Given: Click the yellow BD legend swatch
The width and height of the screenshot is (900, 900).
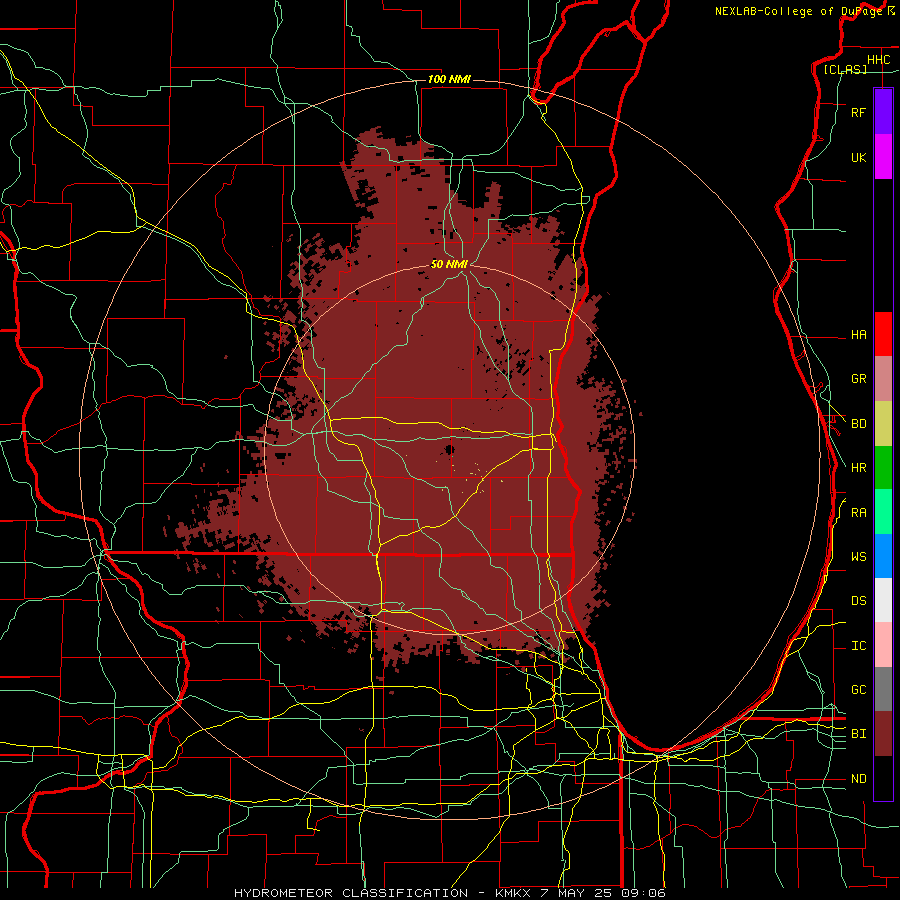Looking at the screenshot, I should pos(883,424).
